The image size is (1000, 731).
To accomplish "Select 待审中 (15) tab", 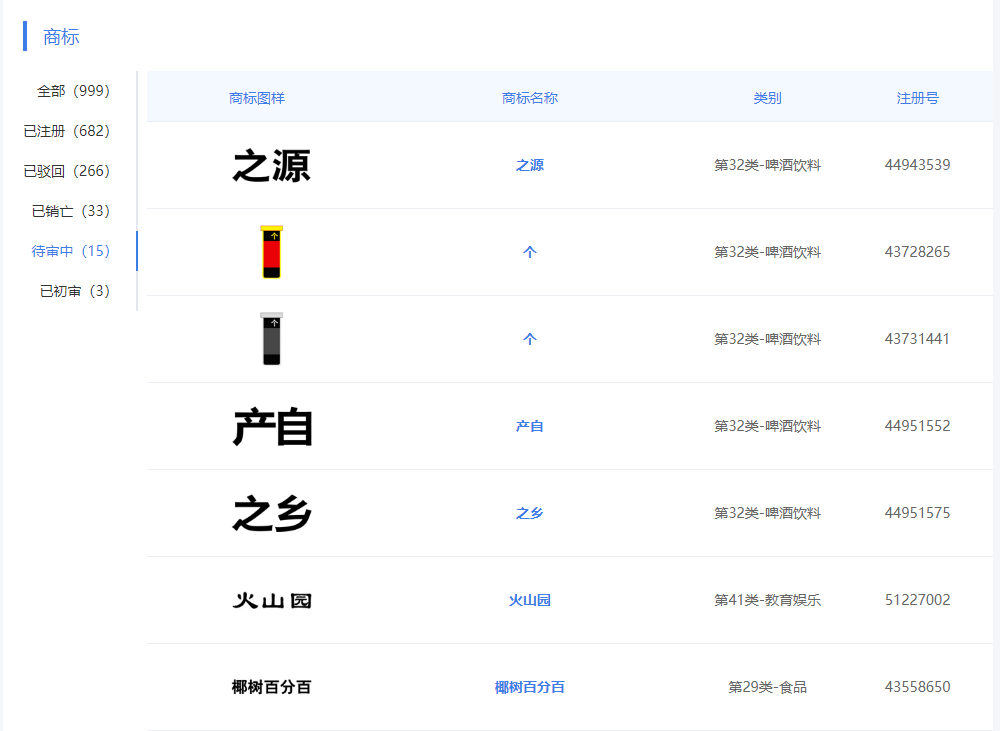I will tap(70, 251).
